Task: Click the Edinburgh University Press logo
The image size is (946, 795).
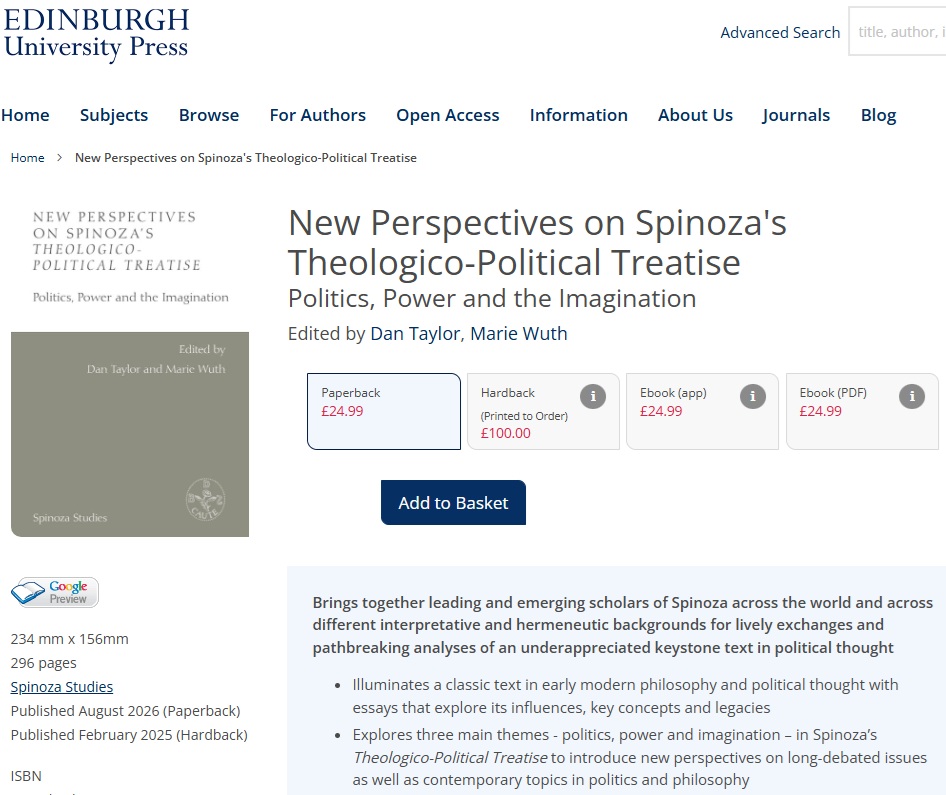Action: [97, 34]
